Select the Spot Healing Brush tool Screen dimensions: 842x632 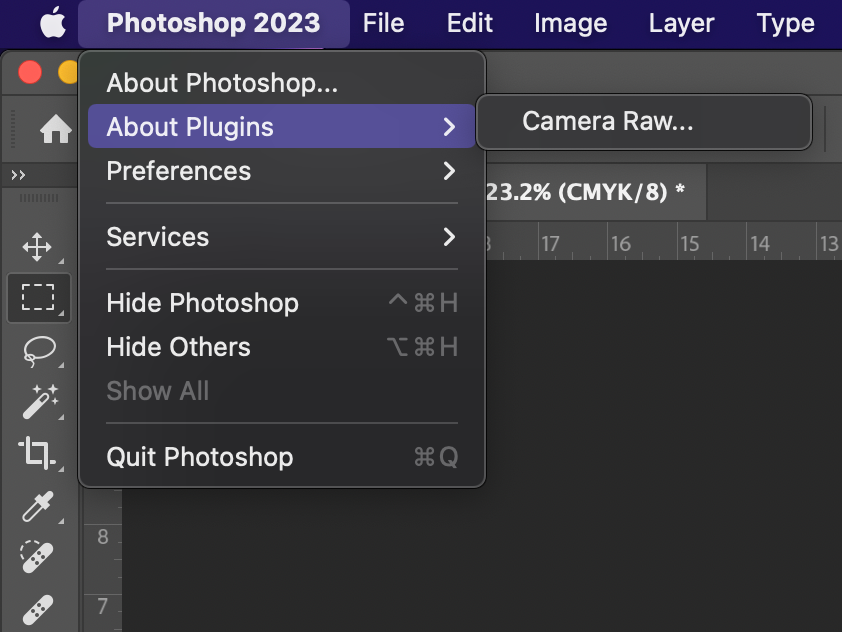38,557
